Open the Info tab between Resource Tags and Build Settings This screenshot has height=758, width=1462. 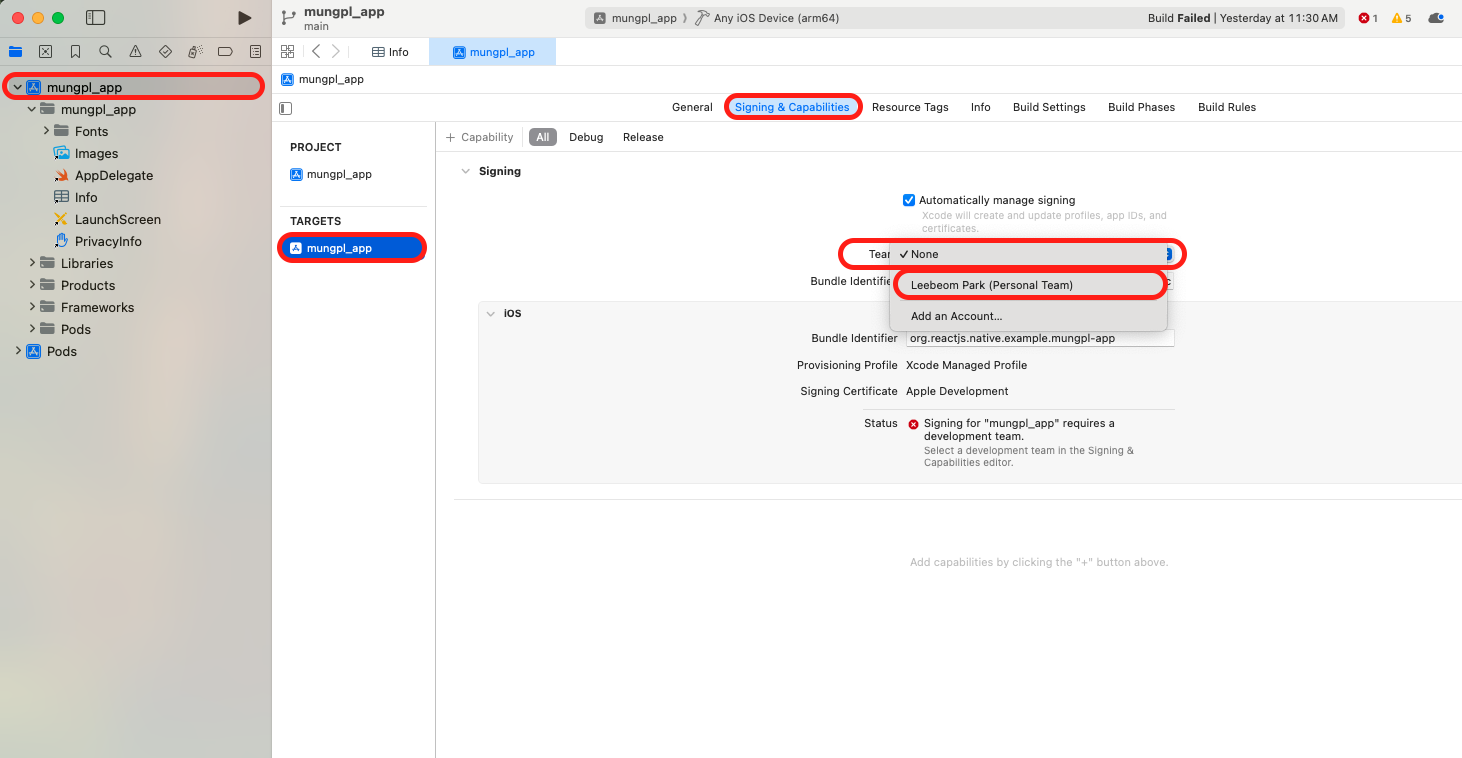[980, 107]
